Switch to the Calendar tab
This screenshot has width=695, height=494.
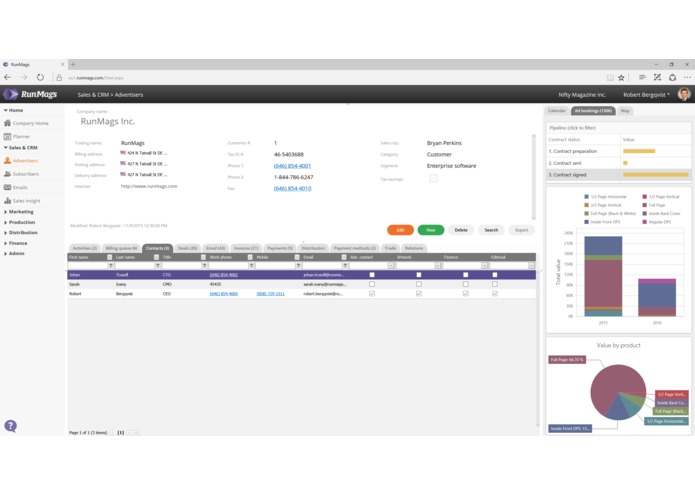[x=557, y=111]
